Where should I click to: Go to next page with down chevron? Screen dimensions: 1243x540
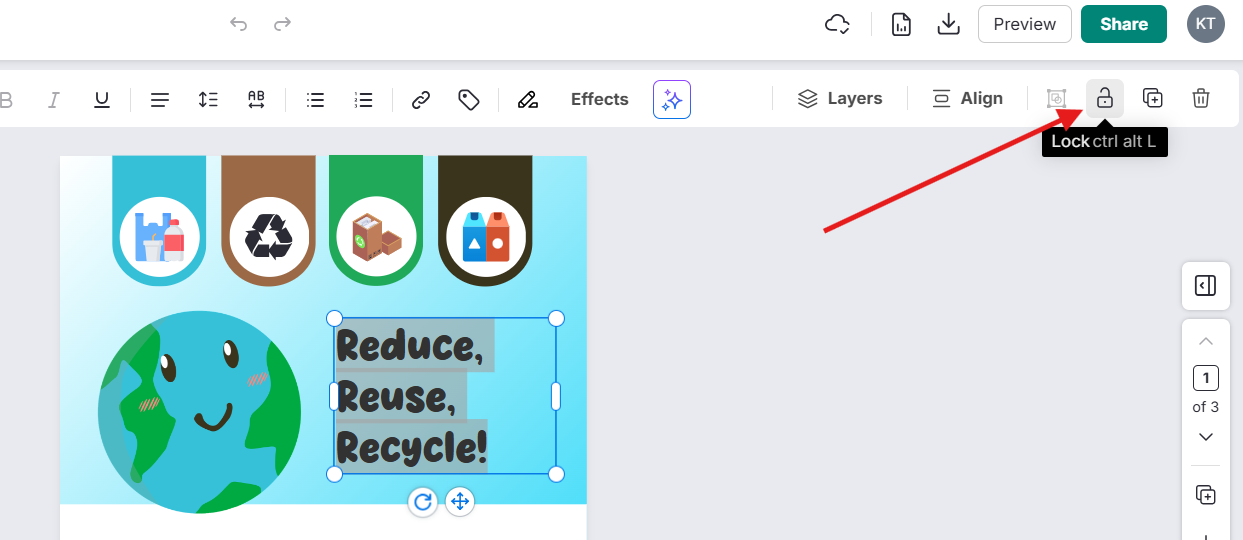click(1205, 437)
